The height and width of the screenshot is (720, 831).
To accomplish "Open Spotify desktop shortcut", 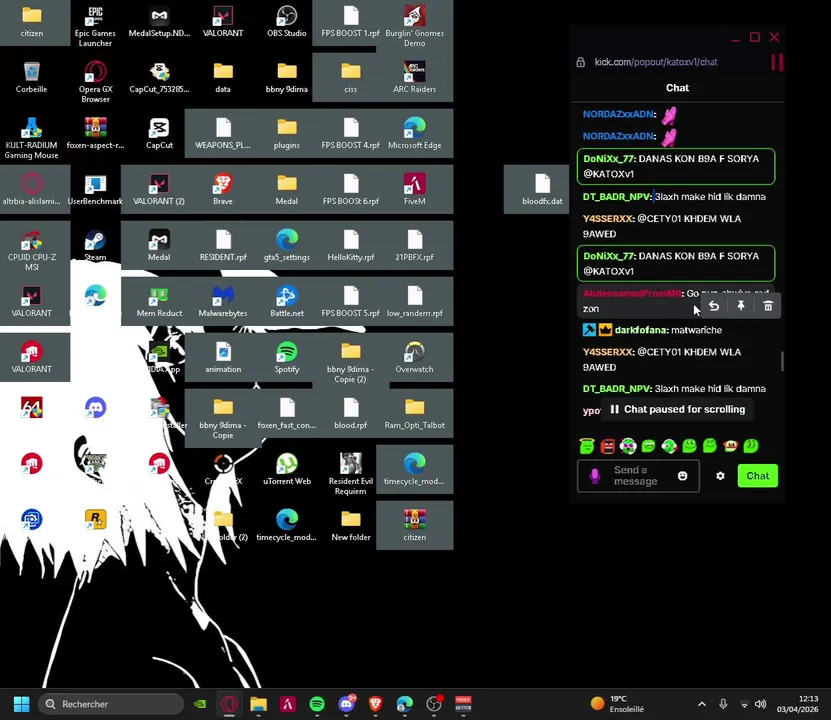I will click(287, 358).
